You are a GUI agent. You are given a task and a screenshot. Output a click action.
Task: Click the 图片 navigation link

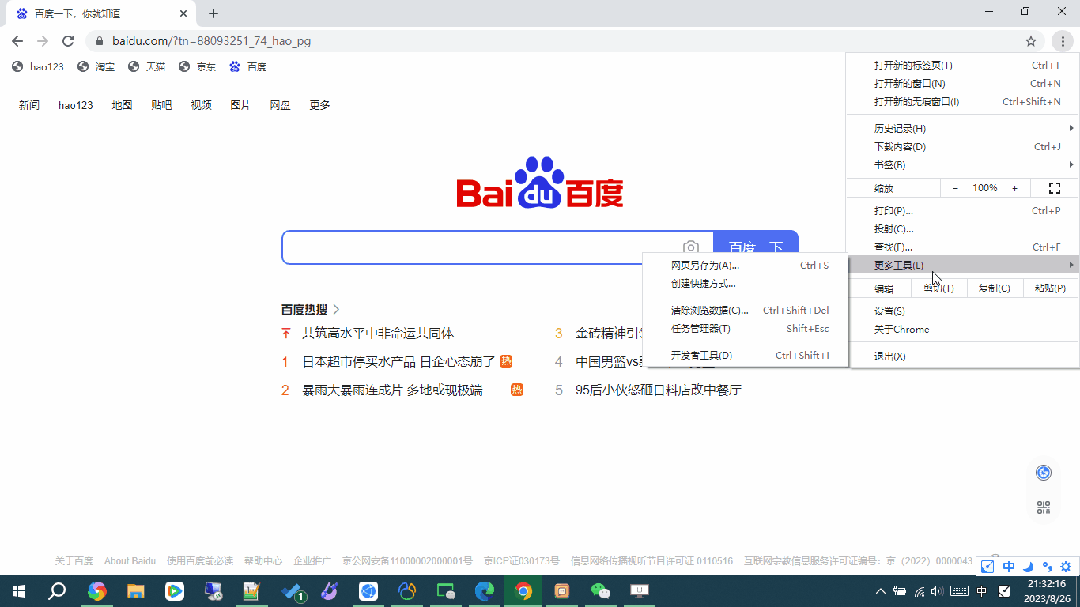click(240, 105)
